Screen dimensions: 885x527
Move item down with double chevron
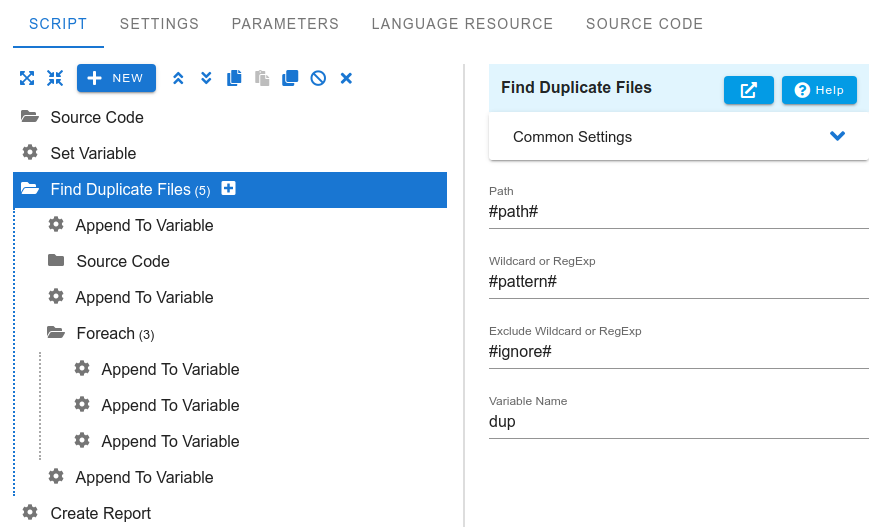pos(206,78)
